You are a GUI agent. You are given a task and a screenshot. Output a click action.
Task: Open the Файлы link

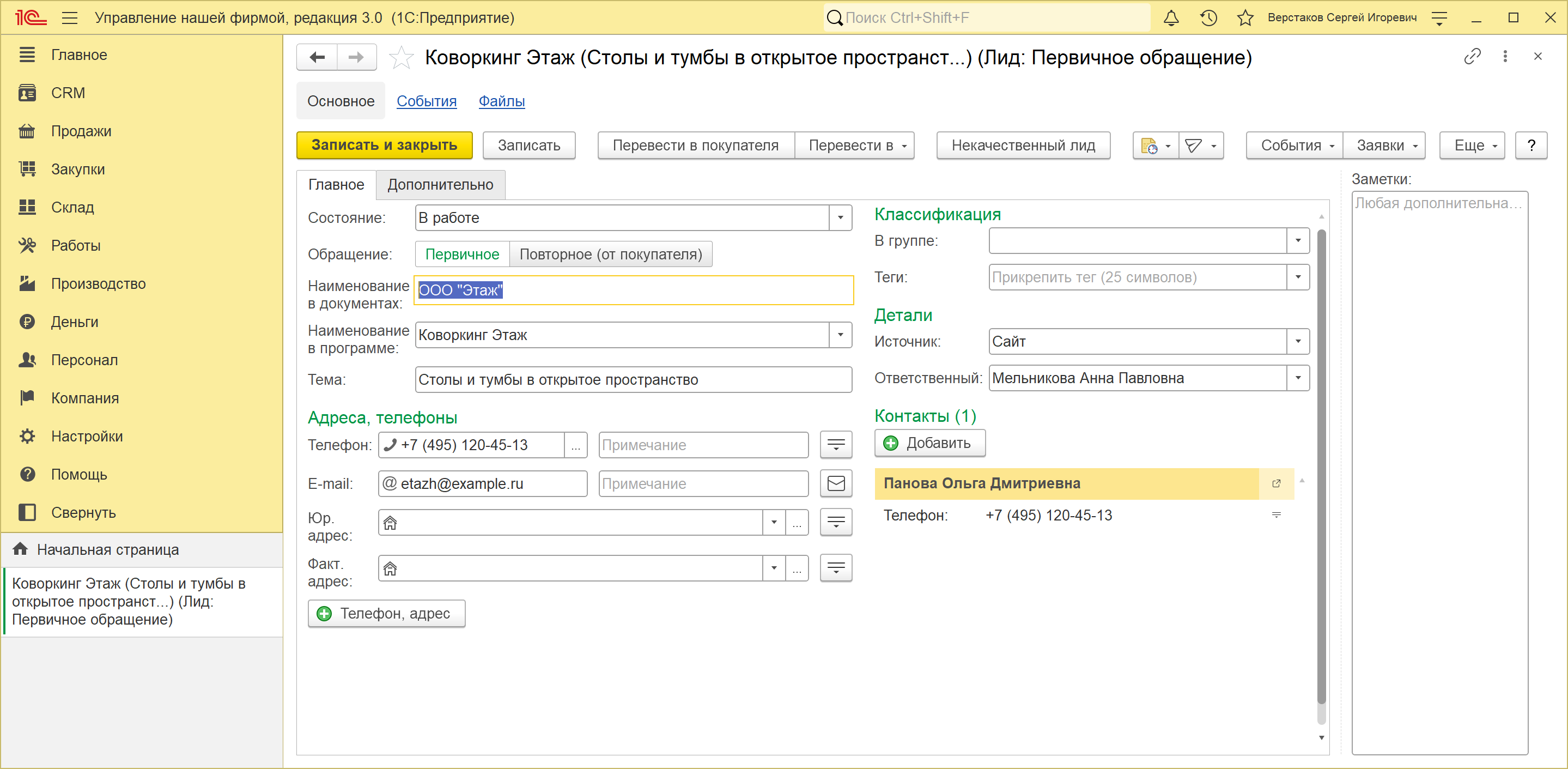point(502,101)
